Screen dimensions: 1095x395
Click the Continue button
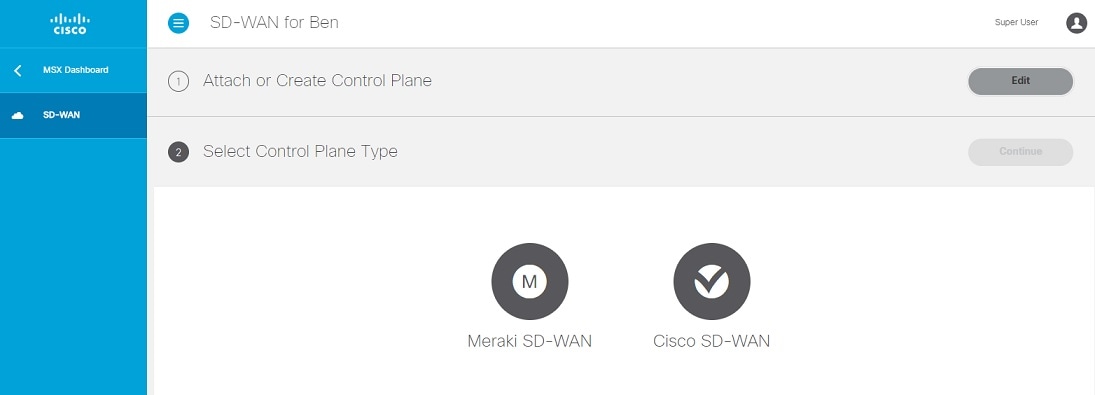1020,151
